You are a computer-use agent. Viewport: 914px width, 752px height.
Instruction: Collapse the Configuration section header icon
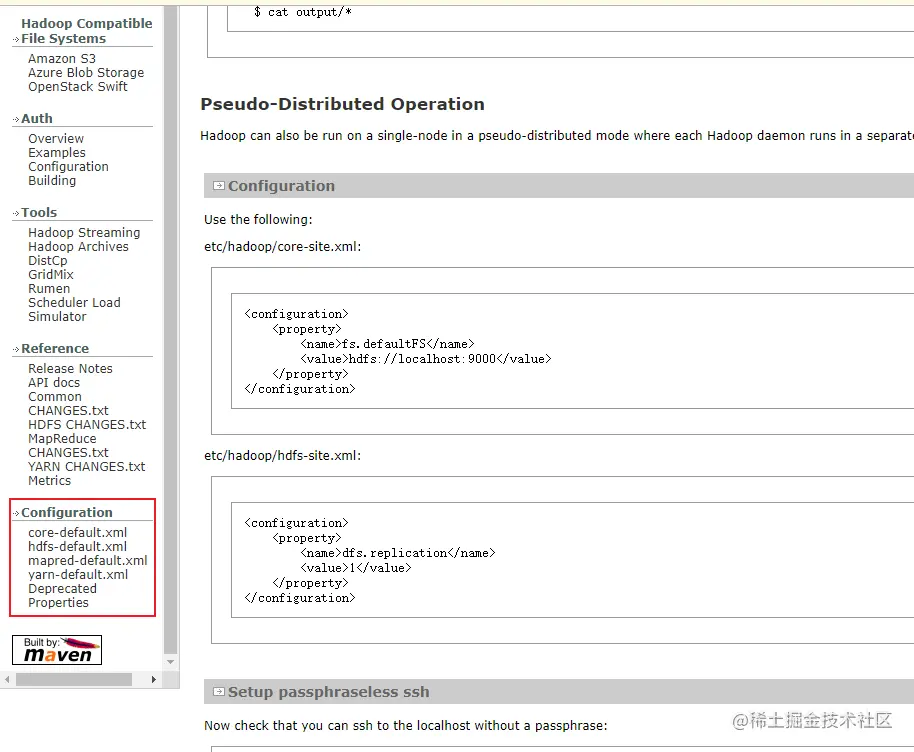click(x=219, y=186)
